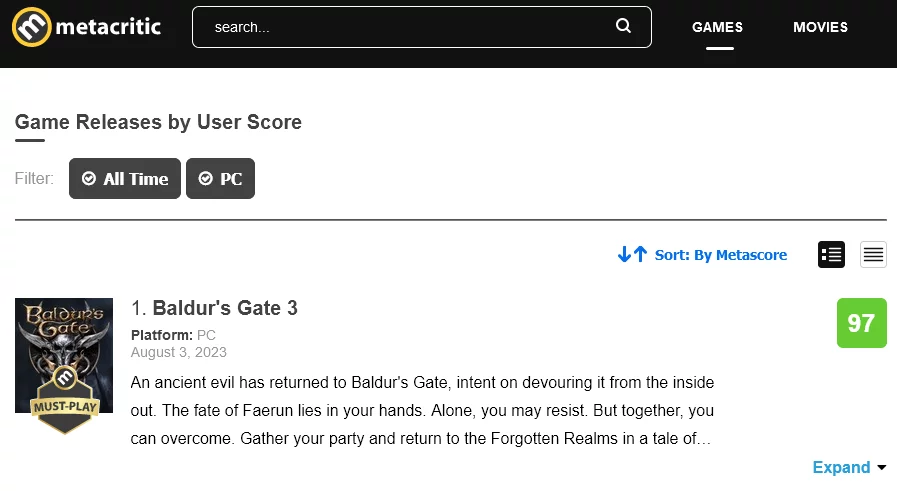Click the 97 Metascore badge
Image resolution: width=897 pixels, height=491 pixels.
pos(862,323)
